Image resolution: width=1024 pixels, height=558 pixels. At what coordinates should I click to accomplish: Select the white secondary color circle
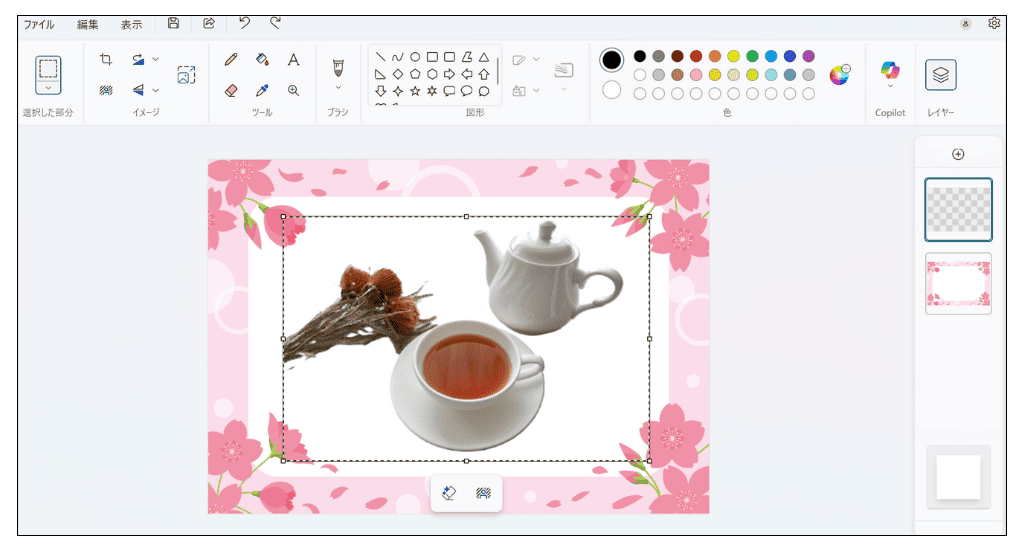(611, 90)
